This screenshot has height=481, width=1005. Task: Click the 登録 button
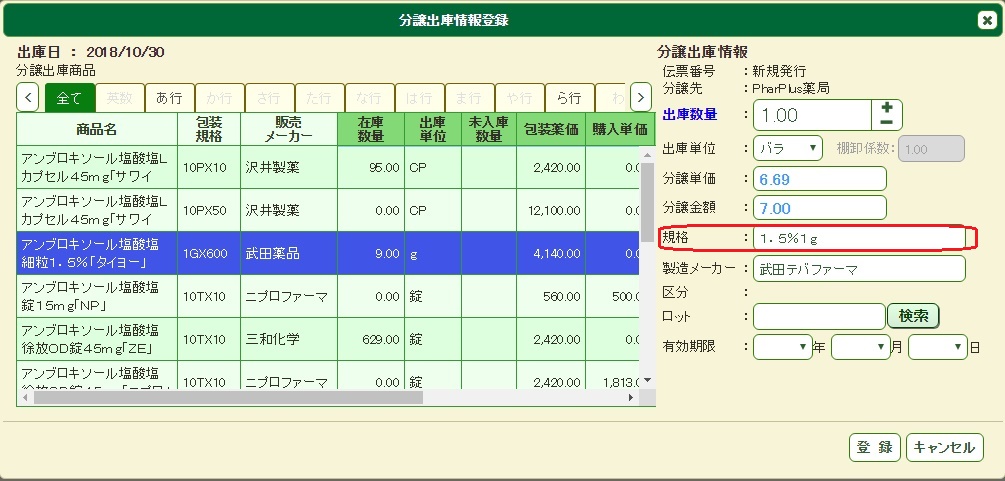pos(875,448)
